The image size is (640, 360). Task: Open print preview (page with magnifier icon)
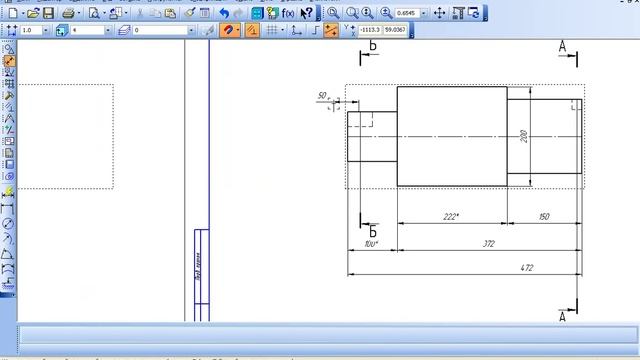[x=94, y=13]
